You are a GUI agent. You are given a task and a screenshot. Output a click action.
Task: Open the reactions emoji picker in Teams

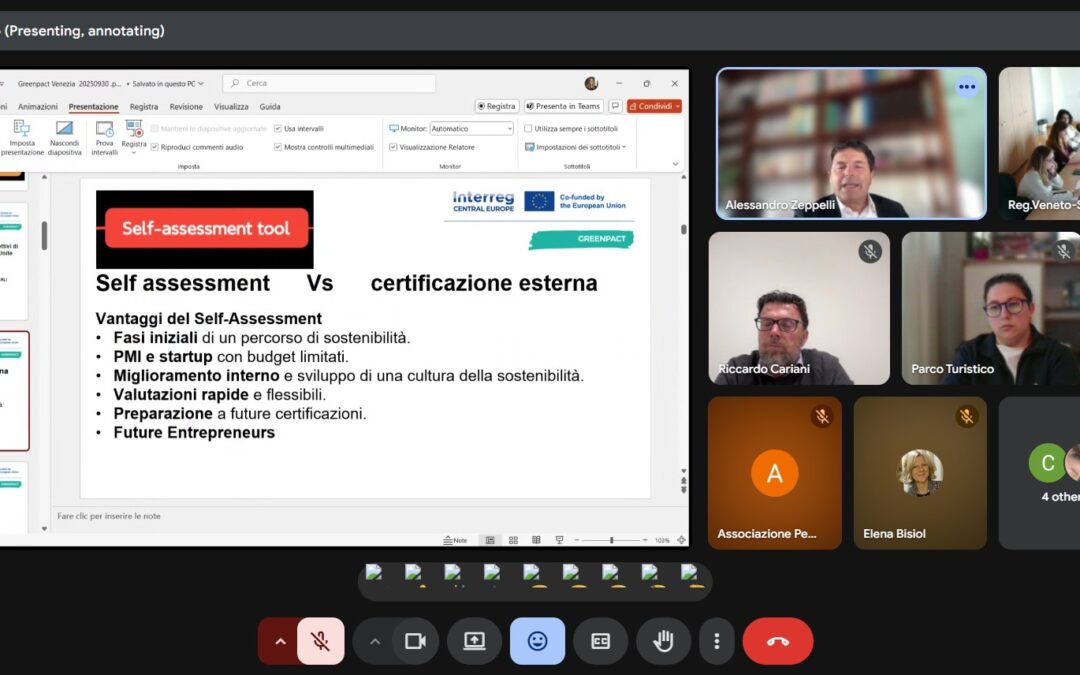537,641
